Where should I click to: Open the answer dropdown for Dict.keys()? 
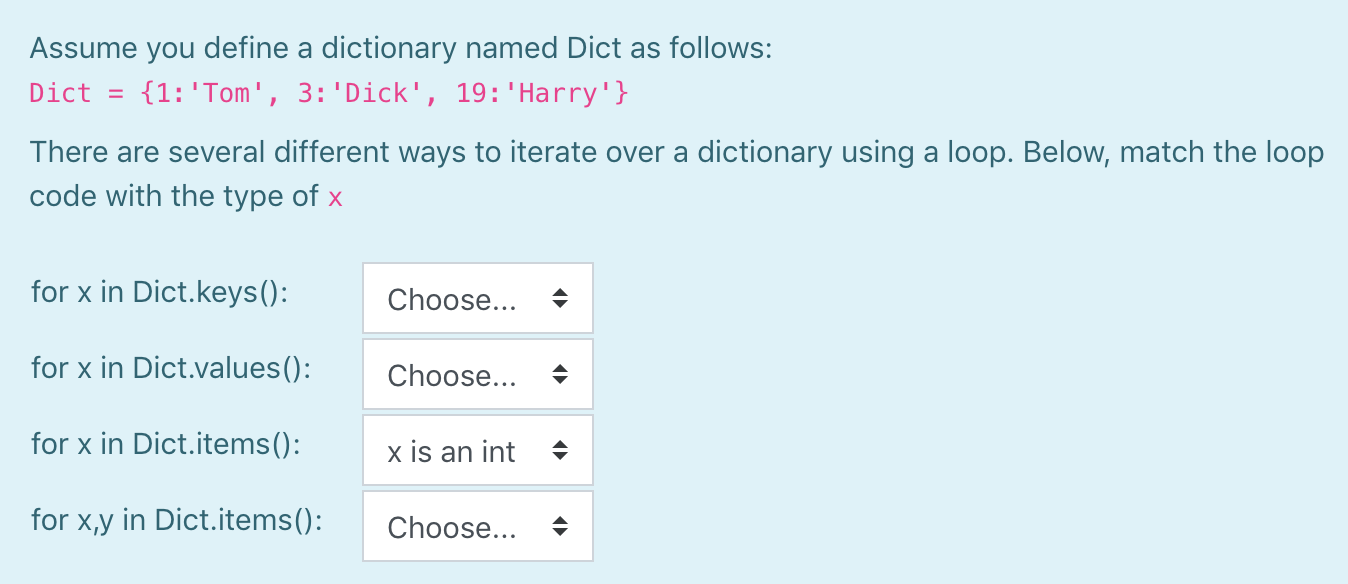477,298
